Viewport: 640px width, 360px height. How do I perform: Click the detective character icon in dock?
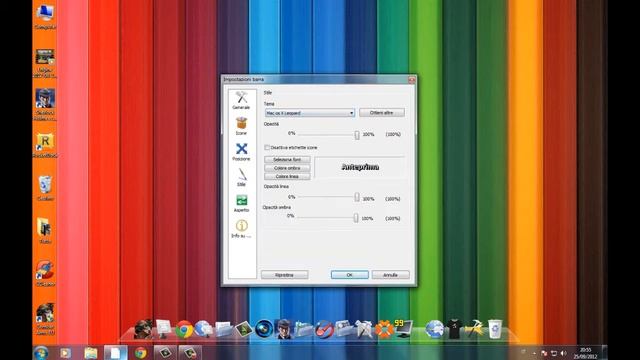point(284,329)
